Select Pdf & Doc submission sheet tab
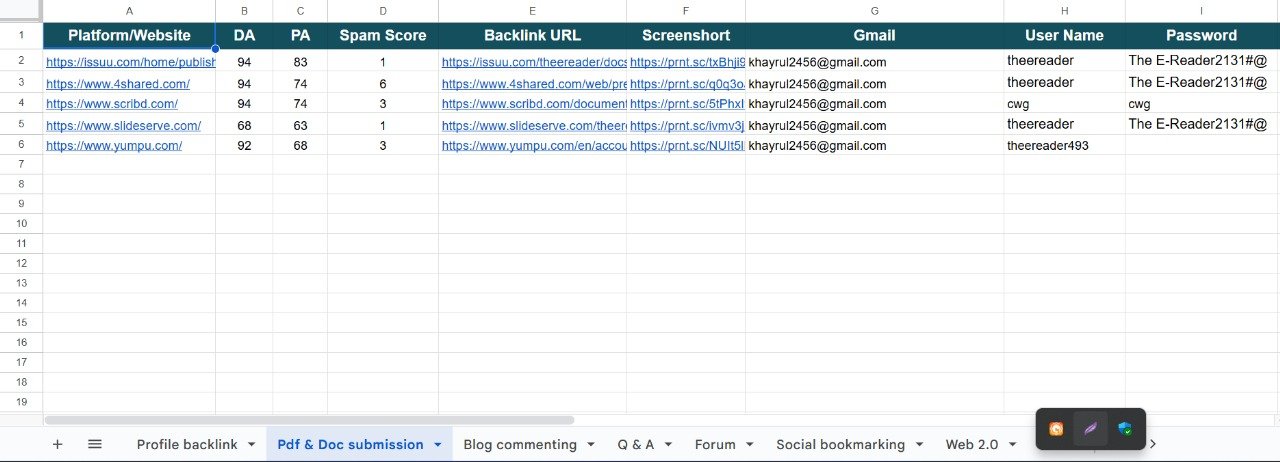1280x462 pixels. pyautogui.click(x=350, y=444)
